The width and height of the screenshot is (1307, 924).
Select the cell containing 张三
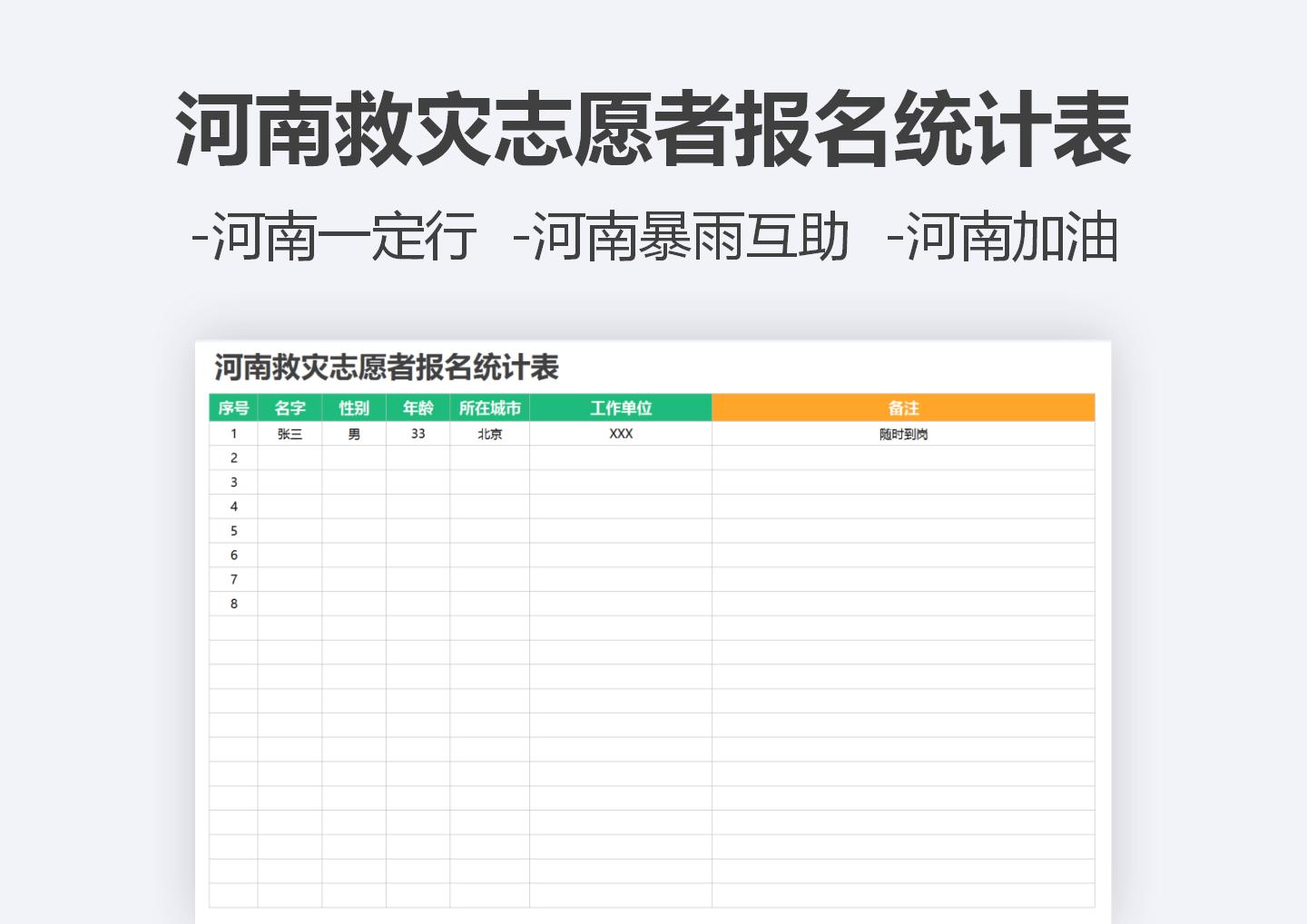pos(290,434)
